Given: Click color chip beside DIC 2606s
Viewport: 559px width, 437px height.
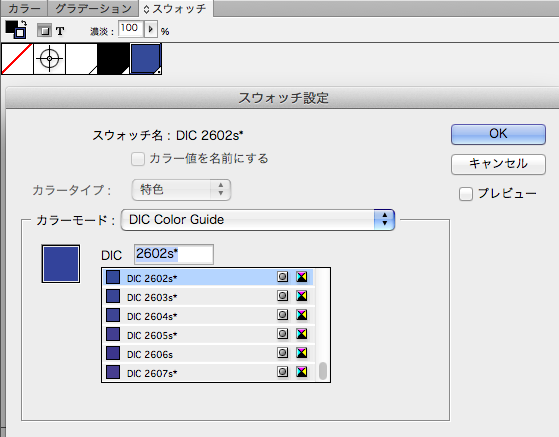Looking at the screenshot, I should 113,353.
